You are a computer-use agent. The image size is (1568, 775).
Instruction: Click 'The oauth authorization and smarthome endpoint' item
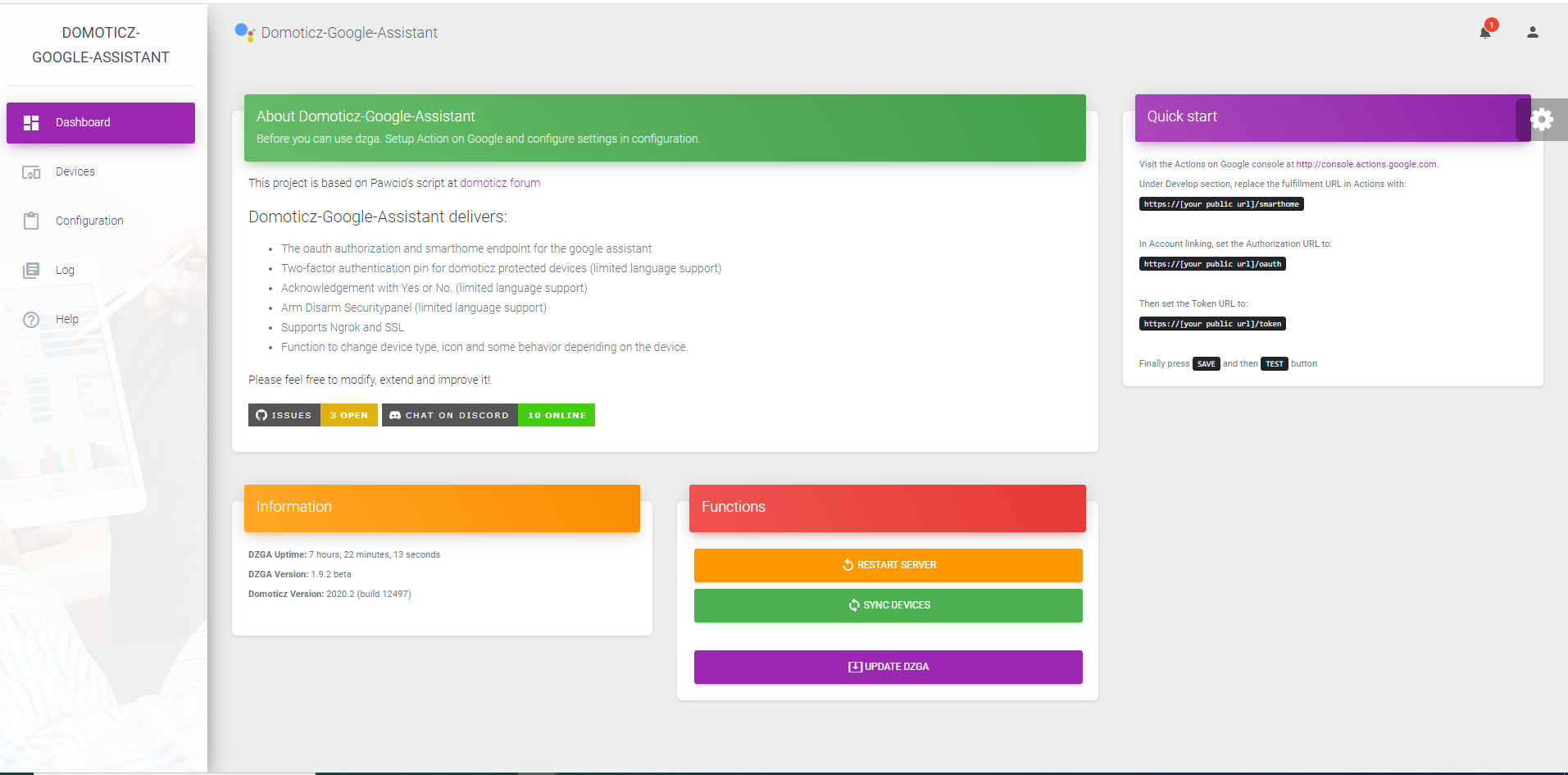point(466,248)
